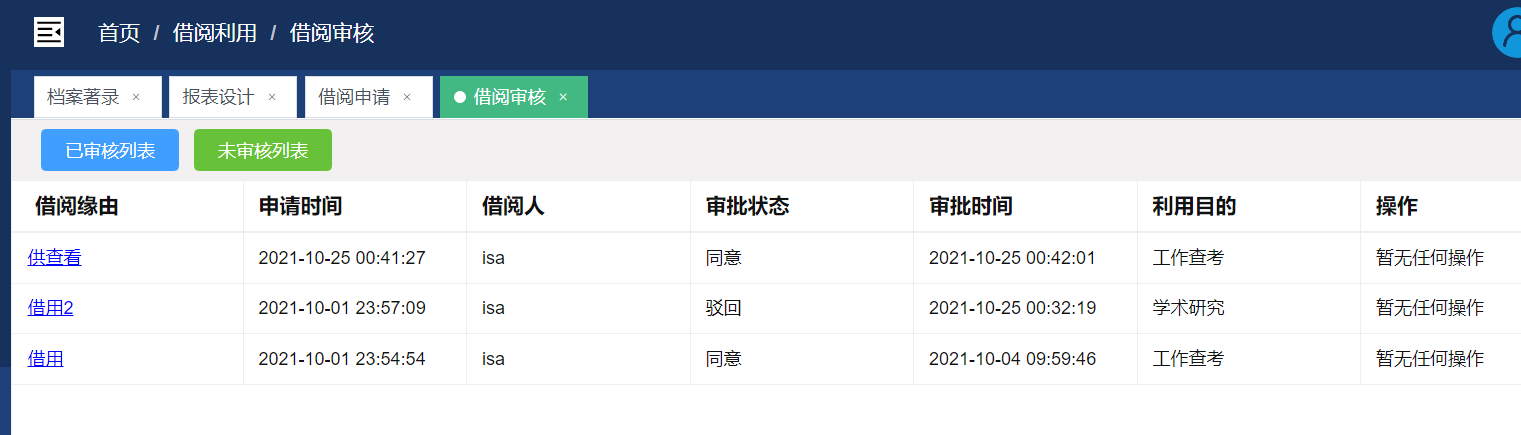Close the 报表设计 tab
Image resolution: width=1521 pixels, height=435 pixels.
272,97
